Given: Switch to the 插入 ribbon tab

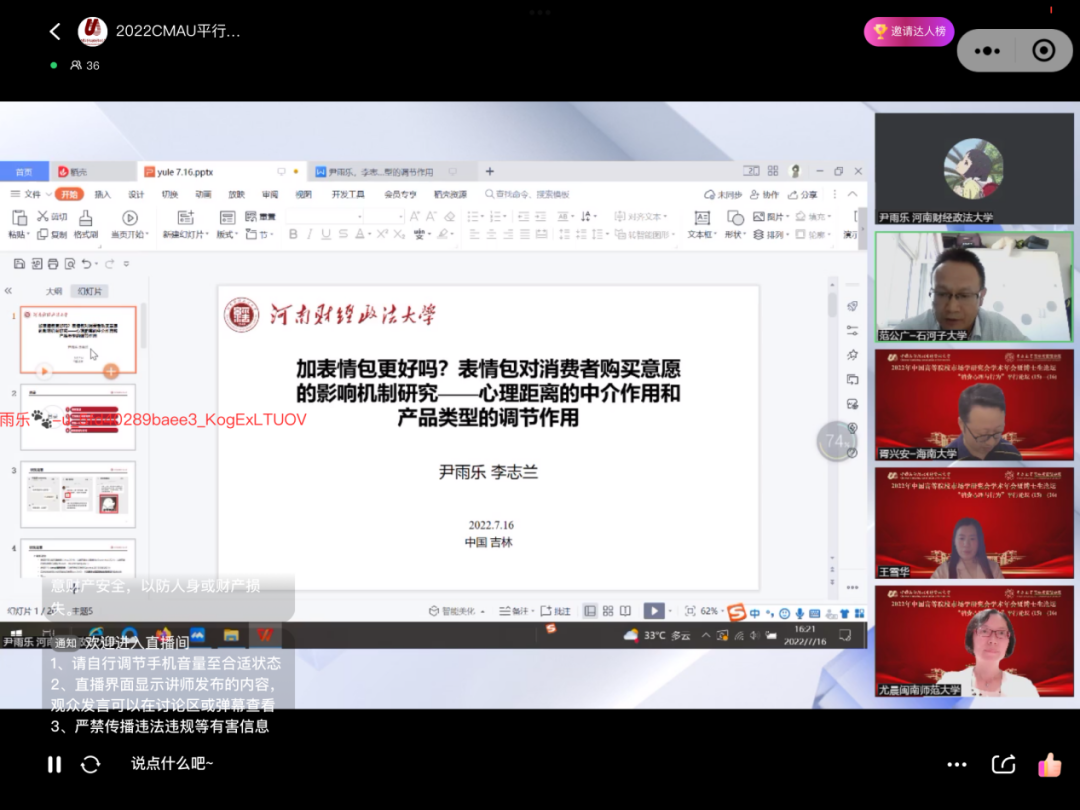Looking at the screenshot, I should [102, 194].
